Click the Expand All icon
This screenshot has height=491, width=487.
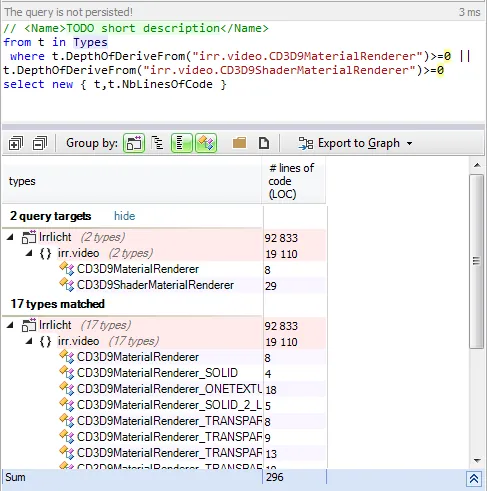point(16,144)
